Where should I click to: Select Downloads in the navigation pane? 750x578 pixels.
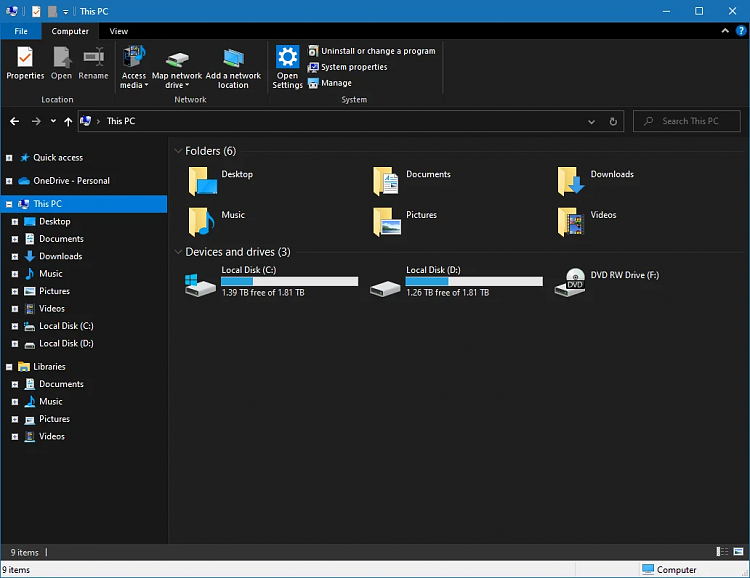(x=60, y=256)
